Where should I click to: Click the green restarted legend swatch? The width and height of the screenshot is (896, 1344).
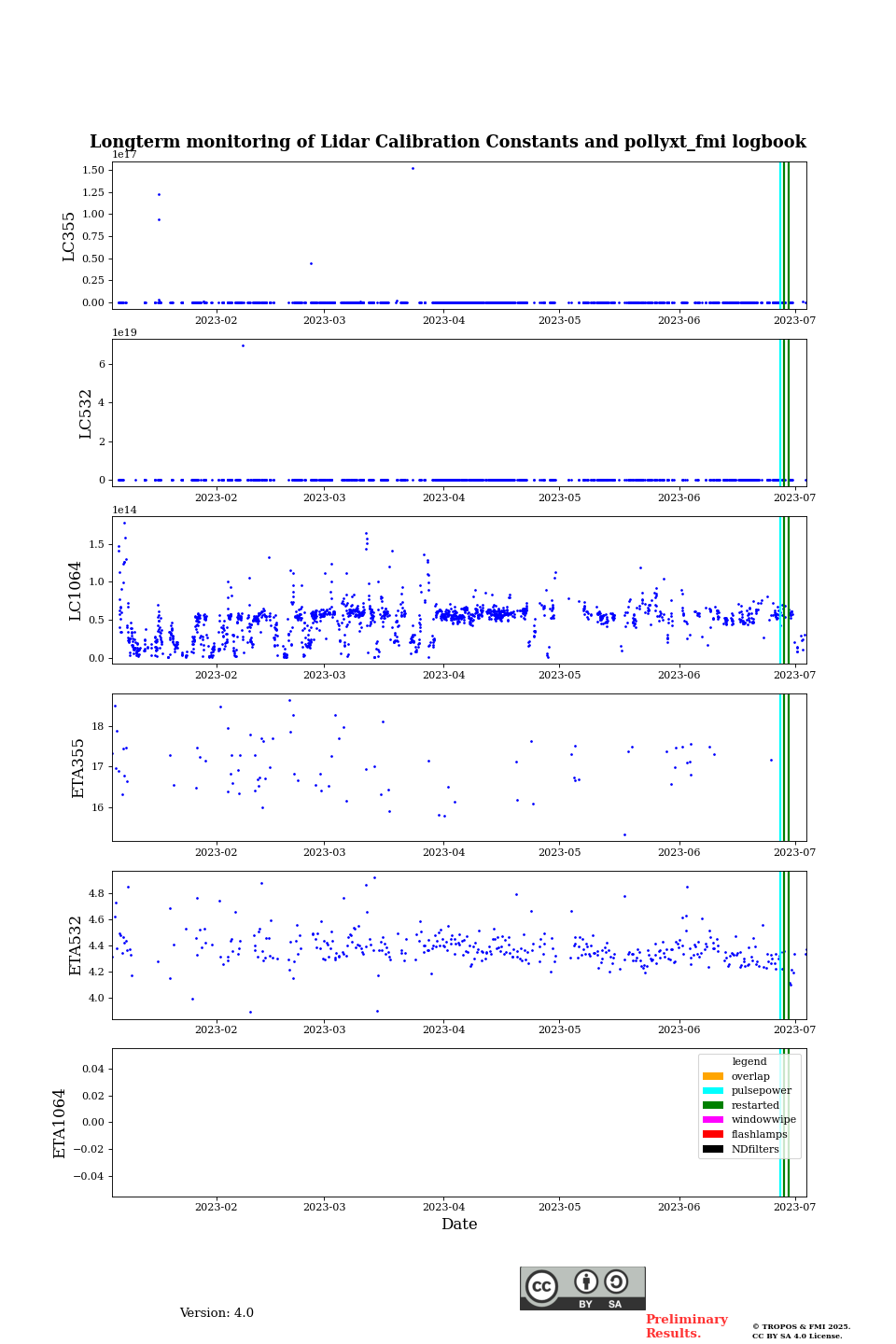(x=713, y=1105)
